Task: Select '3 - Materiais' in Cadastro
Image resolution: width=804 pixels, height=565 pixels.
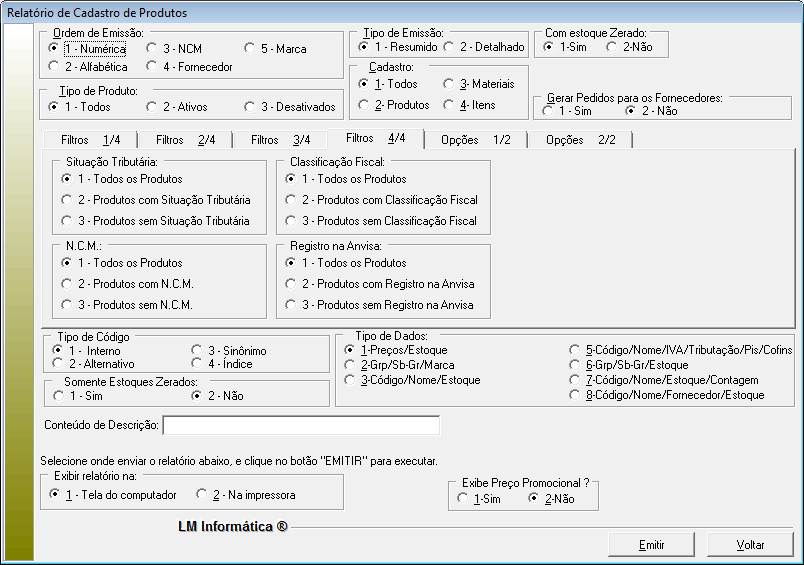Action: [x=450, y=85]
